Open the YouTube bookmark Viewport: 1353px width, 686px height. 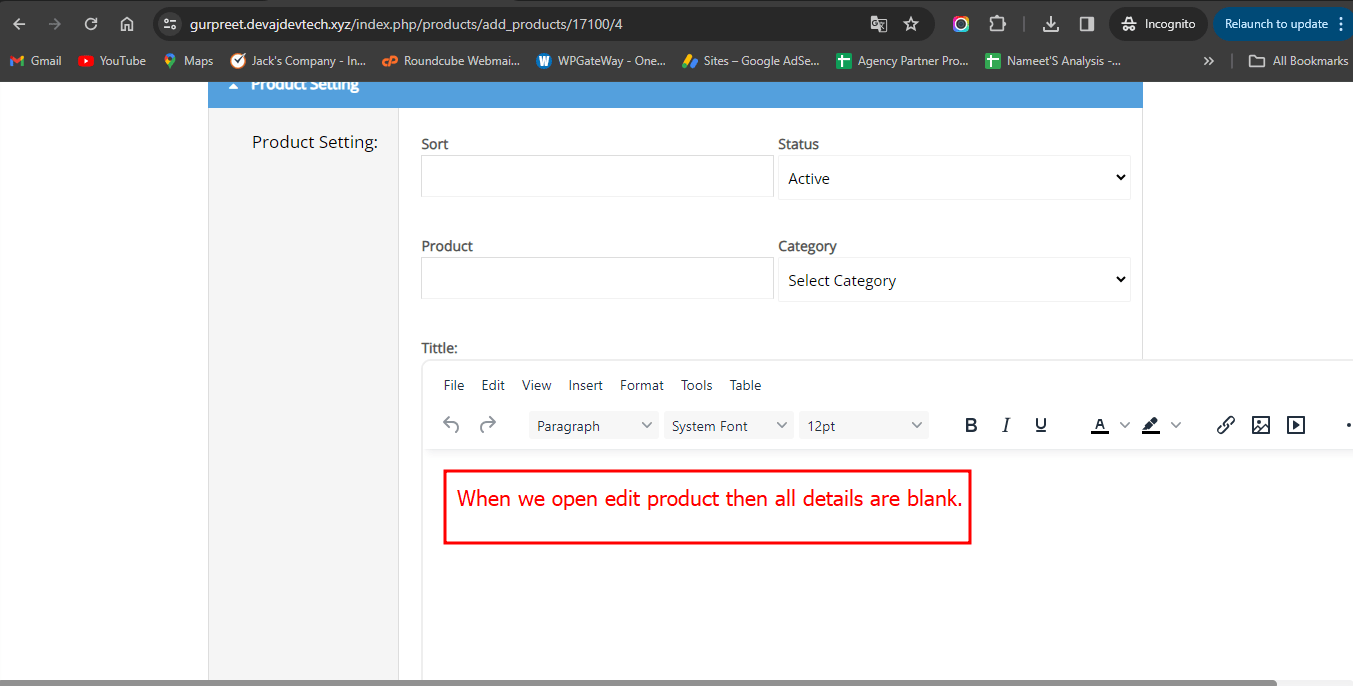112,61
